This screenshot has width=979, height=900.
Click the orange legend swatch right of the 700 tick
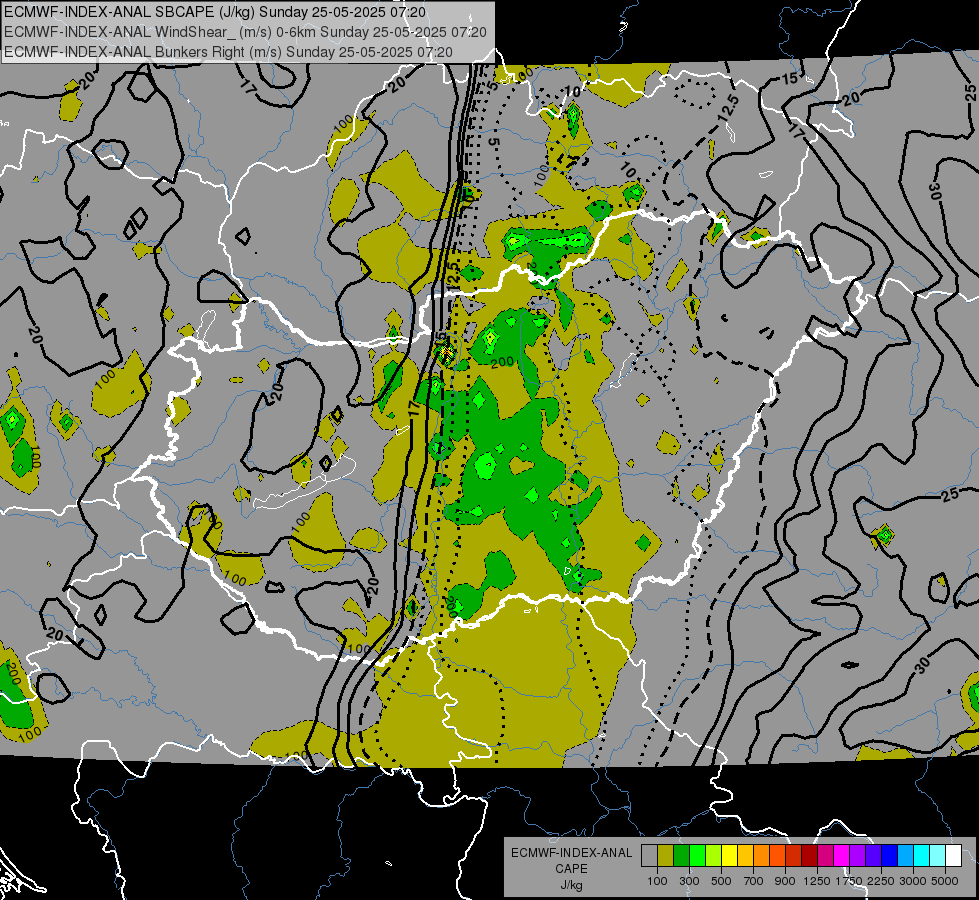(x=761, y=856)
